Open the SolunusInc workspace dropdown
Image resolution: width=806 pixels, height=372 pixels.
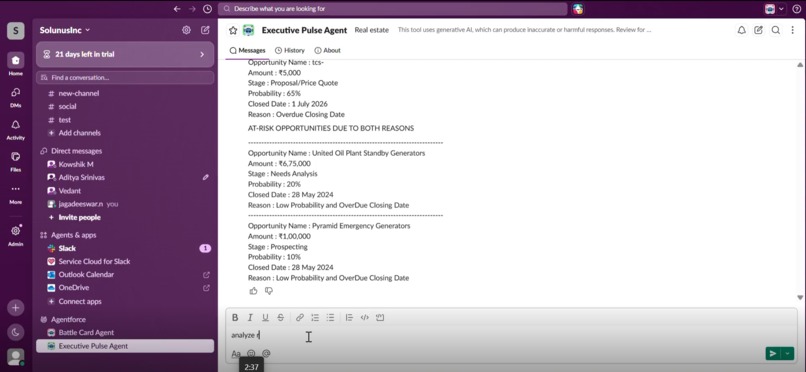click(65, 30)
